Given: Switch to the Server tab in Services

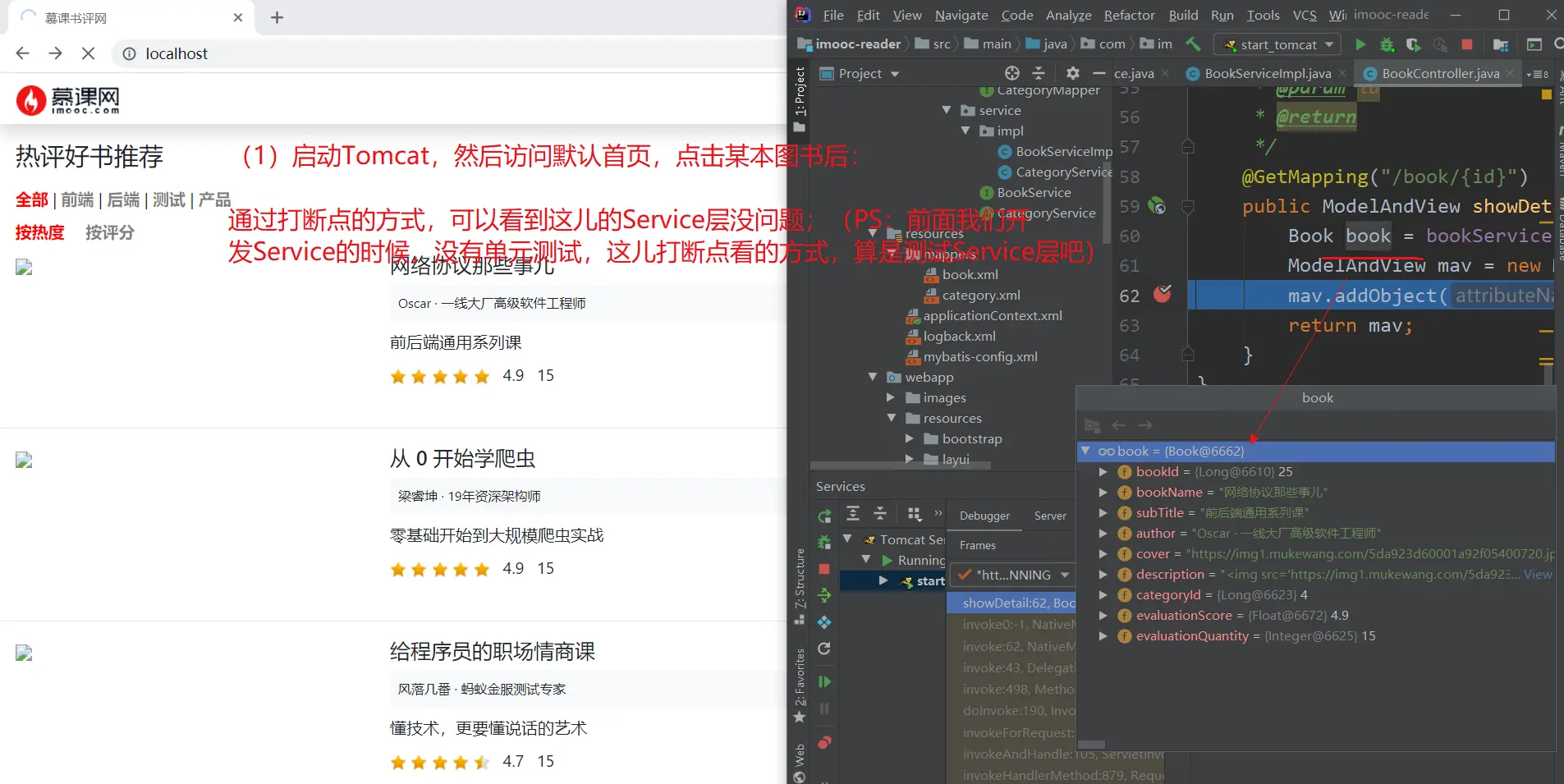Looking at the screenshot, I should [x=1050, y=516].
